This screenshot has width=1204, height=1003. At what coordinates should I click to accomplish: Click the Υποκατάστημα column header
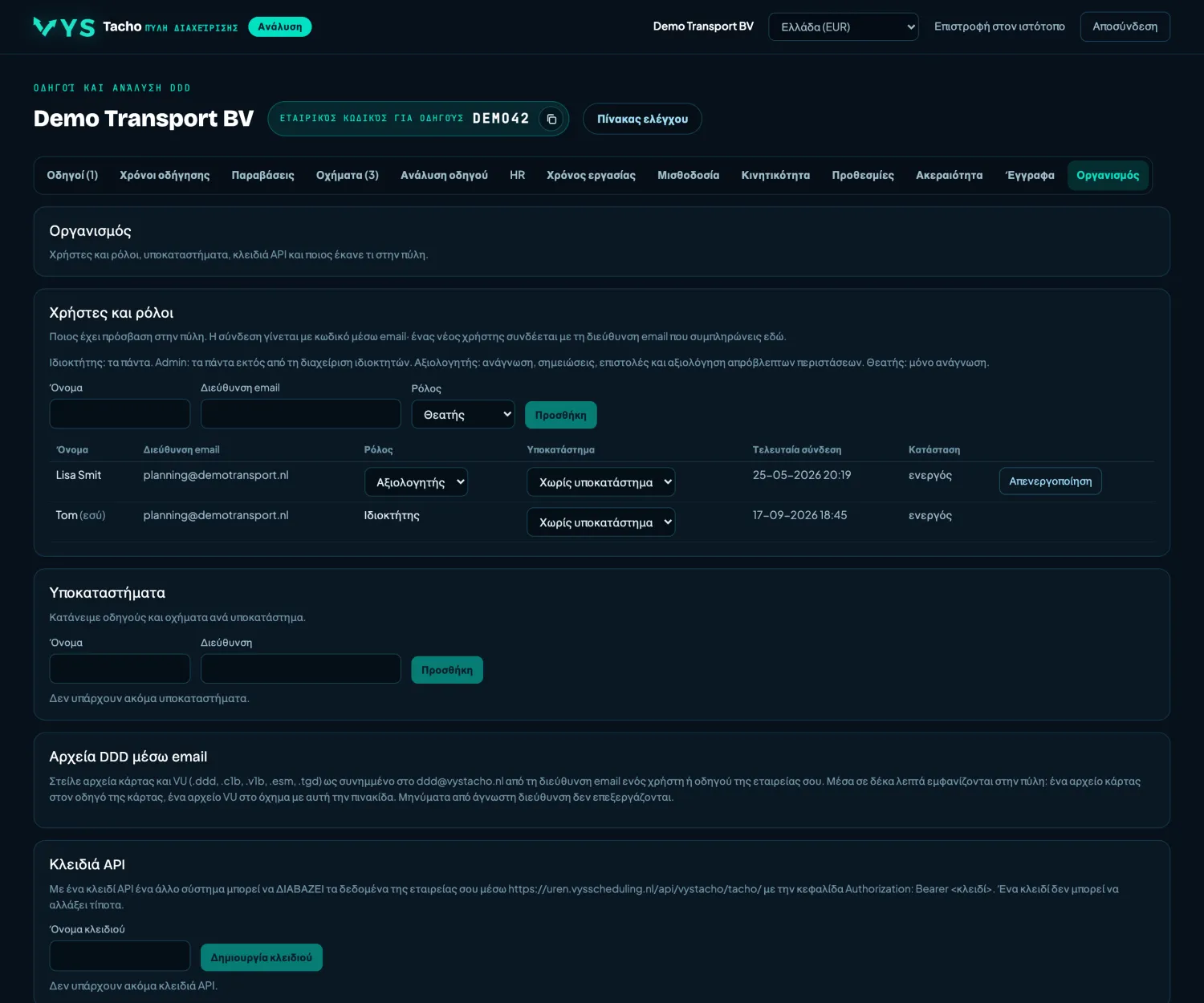click(560, 450)
